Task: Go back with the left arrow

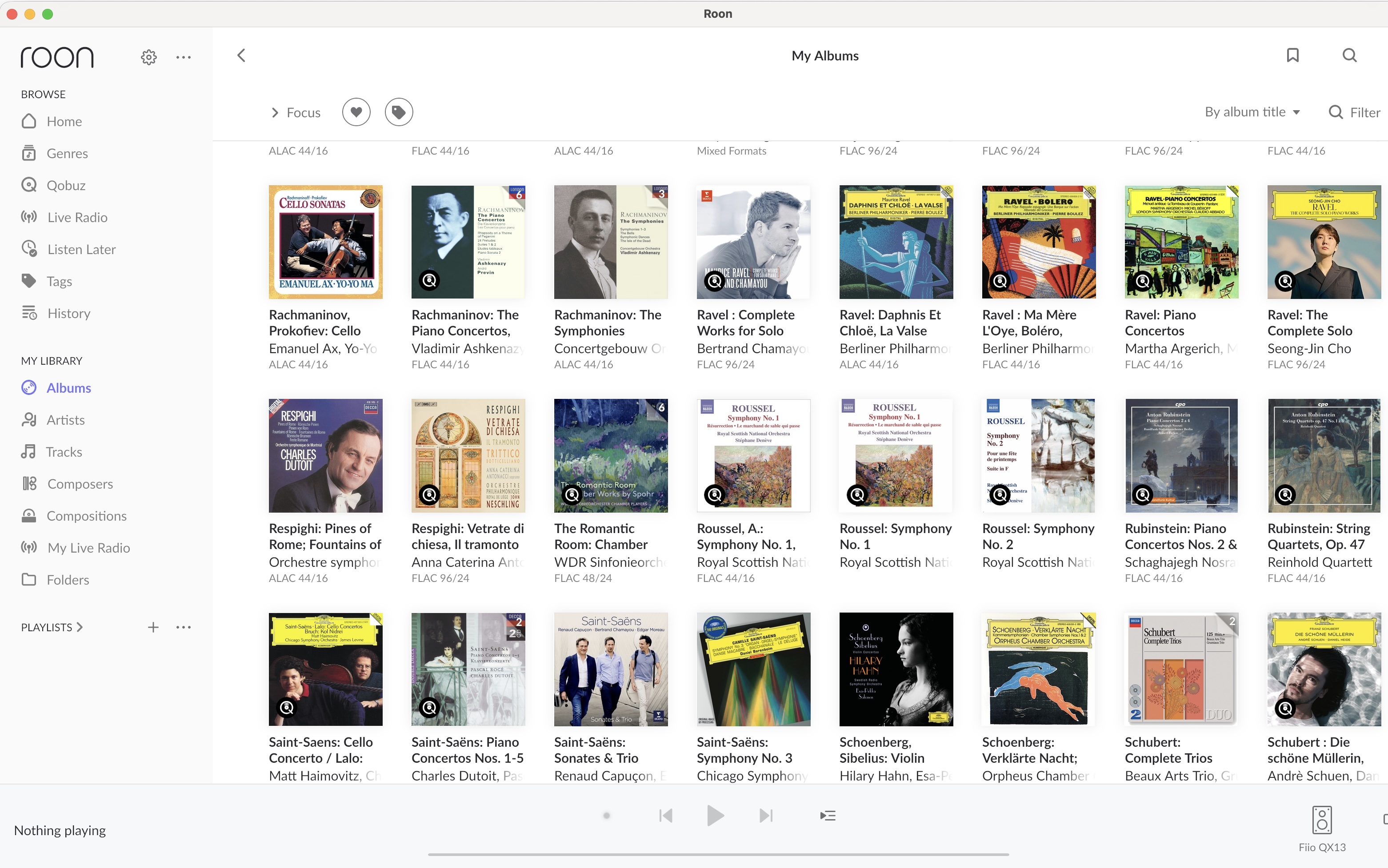Action: pyautogui.click(x=241, y=56)
